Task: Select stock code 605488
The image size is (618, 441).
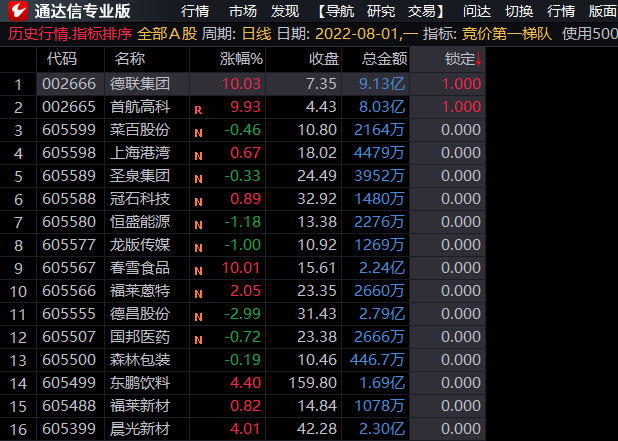Action: click(x=69, y=406)
